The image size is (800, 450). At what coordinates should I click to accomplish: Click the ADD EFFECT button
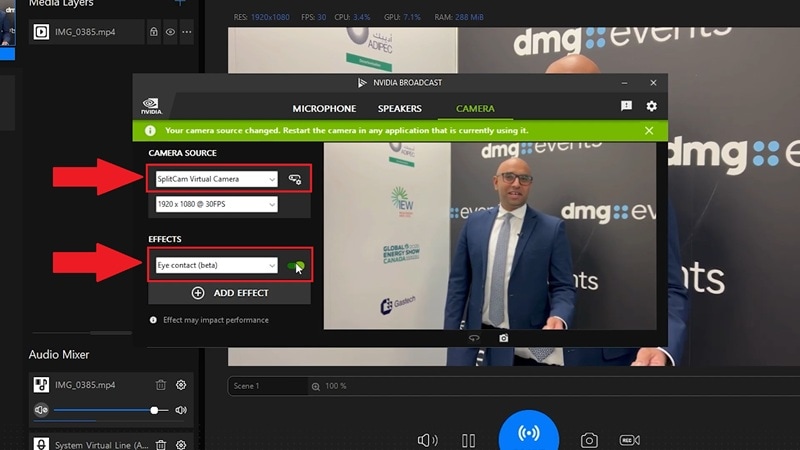pyautogui.click(x=229, y=293)
